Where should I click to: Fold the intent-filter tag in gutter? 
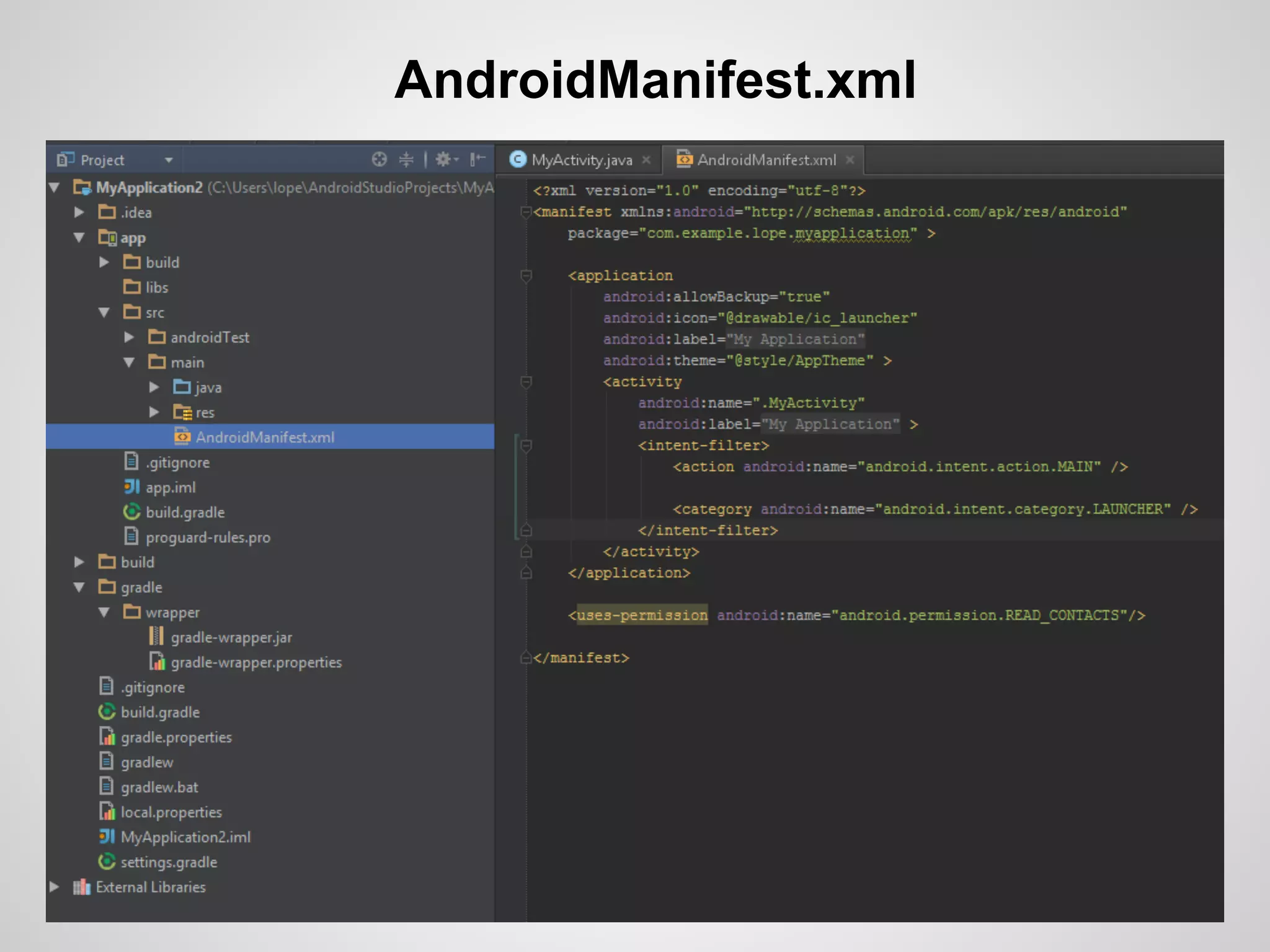tap(526, 446)
